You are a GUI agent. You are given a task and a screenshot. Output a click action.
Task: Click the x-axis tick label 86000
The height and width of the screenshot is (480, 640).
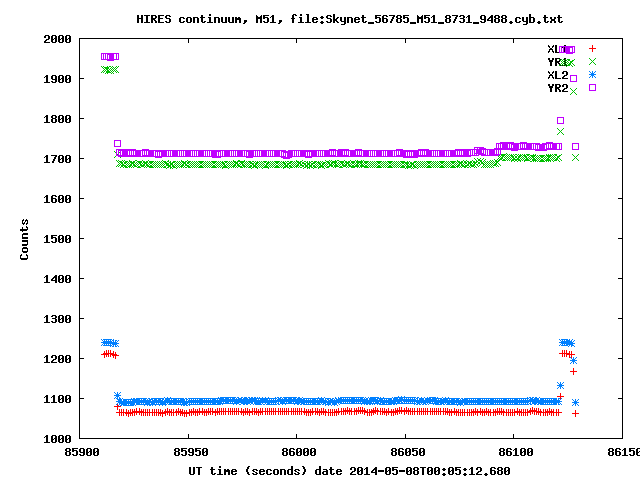(x=299, y=452)
